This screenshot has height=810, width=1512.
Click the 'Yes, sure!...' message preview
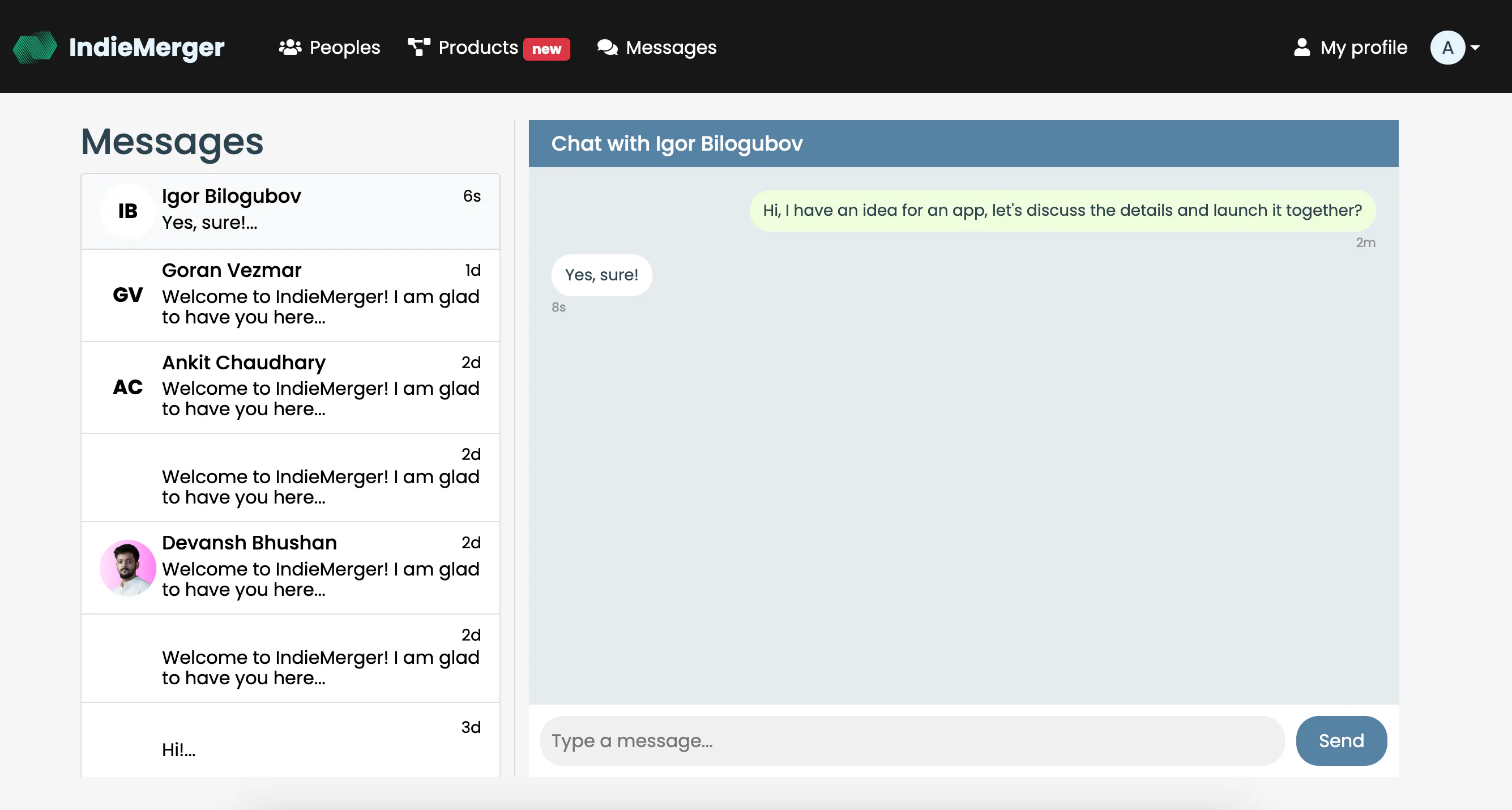[210, 223]
